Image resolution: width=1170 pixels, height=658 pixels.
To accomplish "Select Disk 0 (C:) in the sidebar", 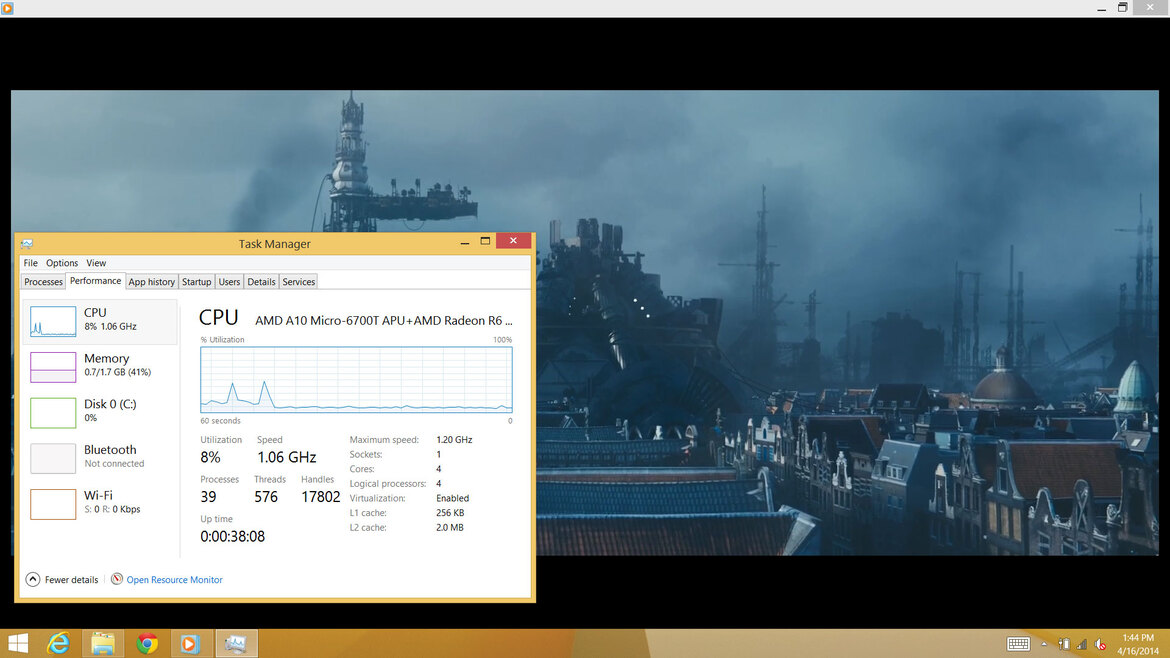I will [100, 413].
